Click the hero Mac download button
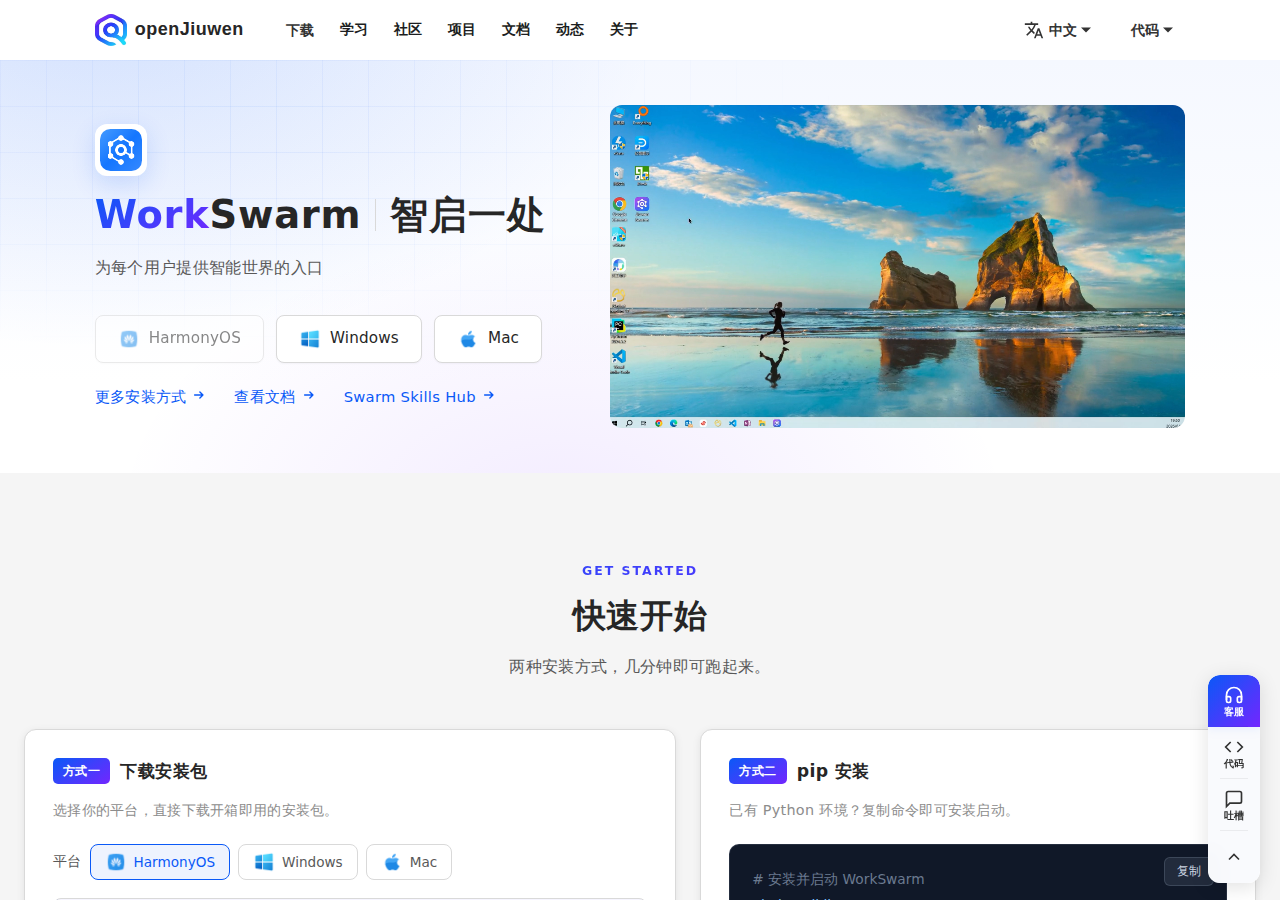The width and height of the screenshot is (1280, 900). pyautogui.click(x=488, y=339)
